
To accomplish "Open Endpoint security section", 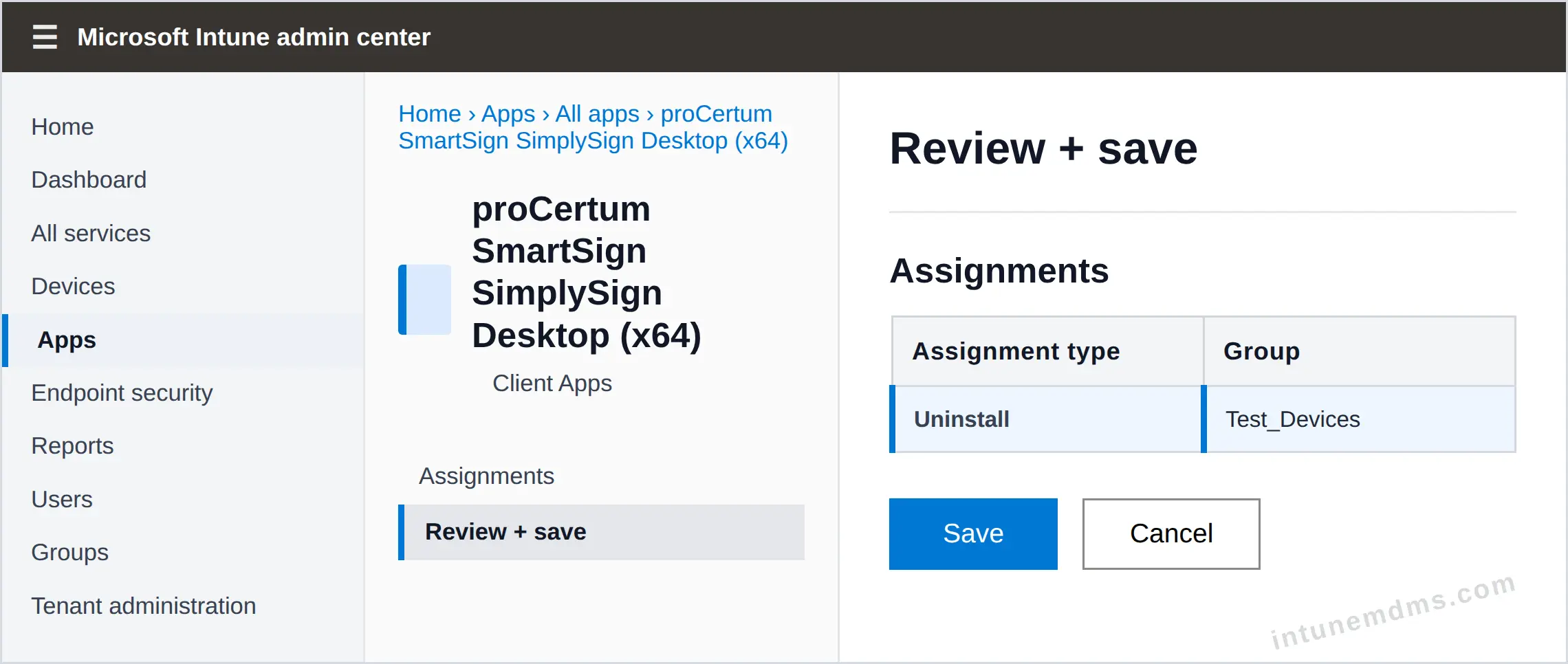I will pyautogui.click(x=122, y=392).
